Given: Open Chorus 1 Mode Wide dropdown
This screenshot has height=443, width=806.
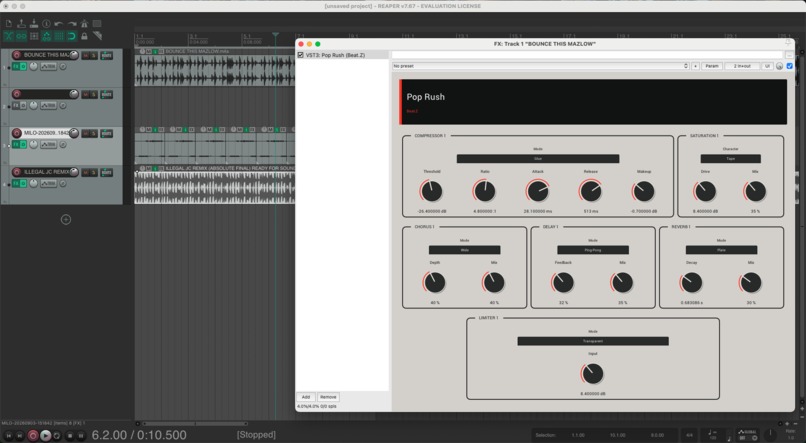Looking at the screenshot, I should click(x=464, y=250).
